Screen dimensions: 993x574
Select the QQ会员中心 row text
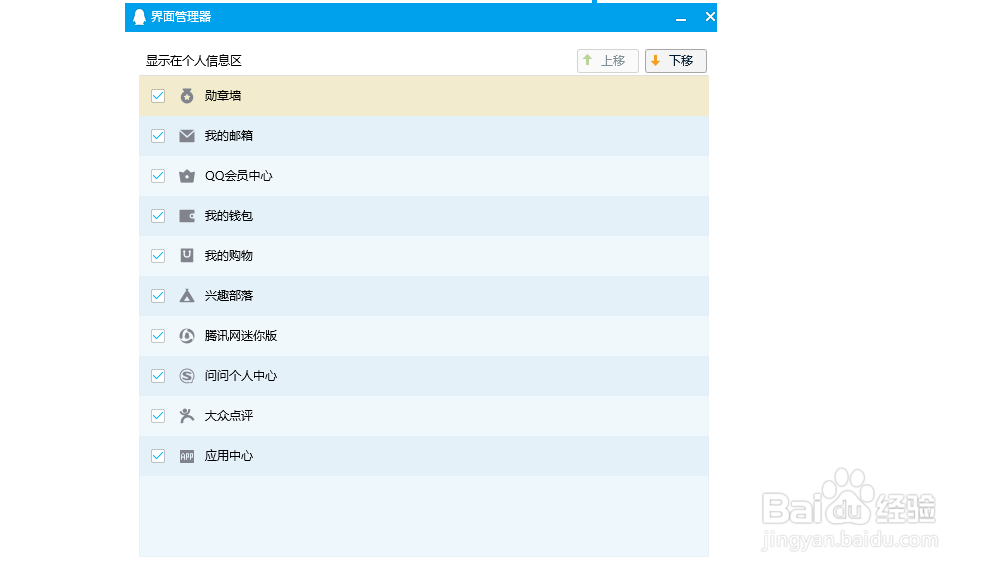(239, 176)
